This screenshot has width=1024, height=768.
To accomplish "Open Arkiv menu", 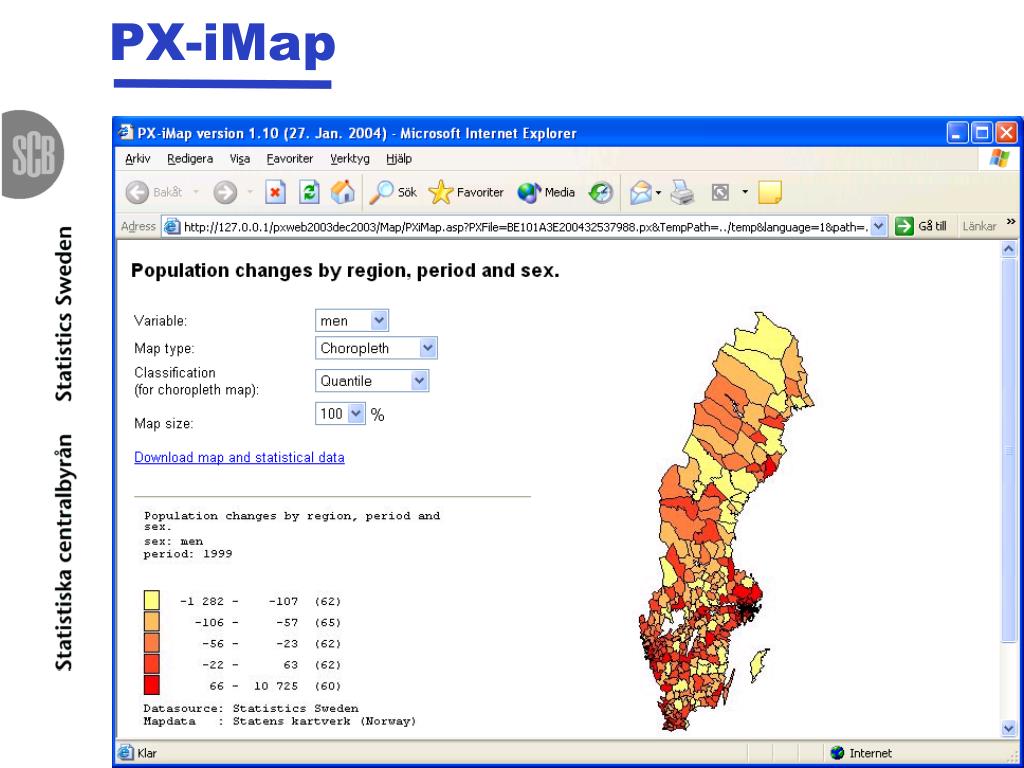I will [137, 159].
